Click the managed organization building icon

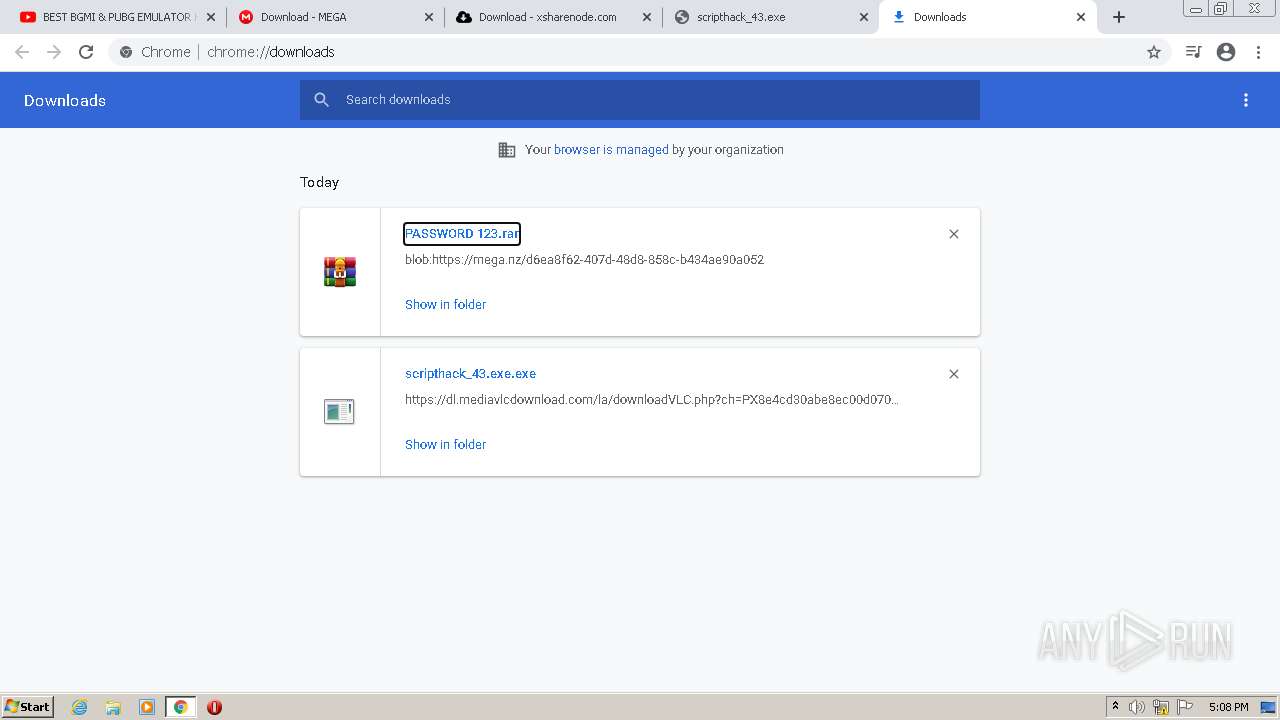(x=507, y=150)
